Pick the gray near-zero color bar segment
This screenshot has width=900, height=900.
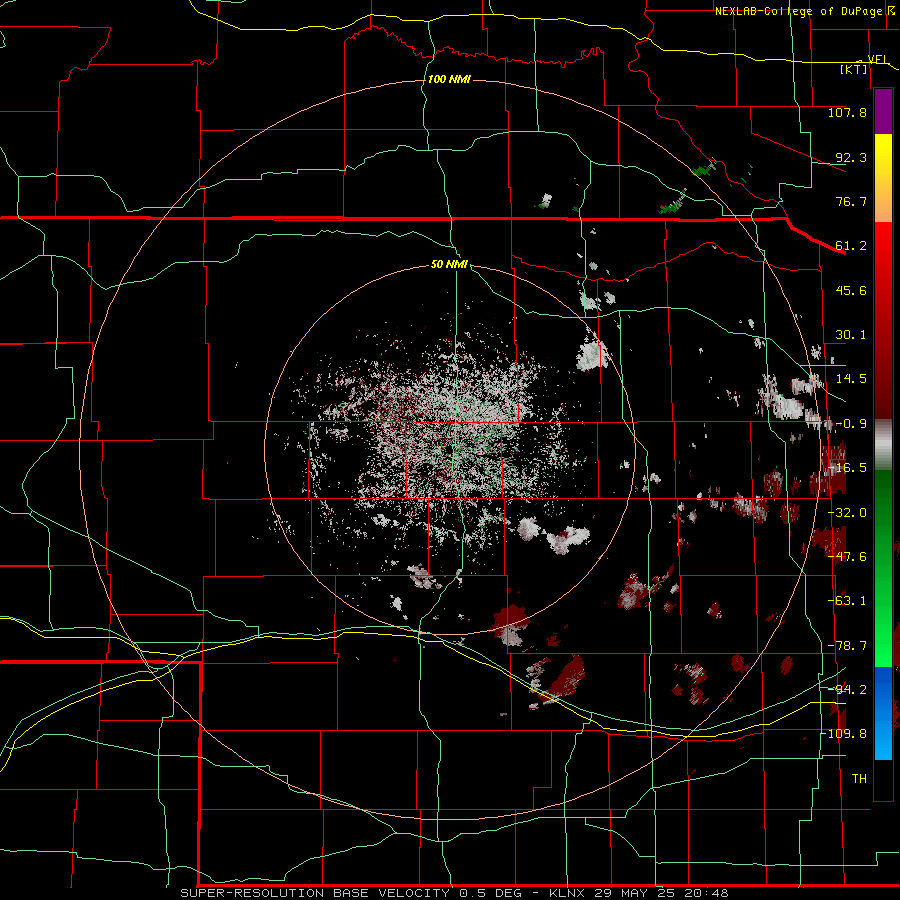pyautogui.click(x=883, y=445)
